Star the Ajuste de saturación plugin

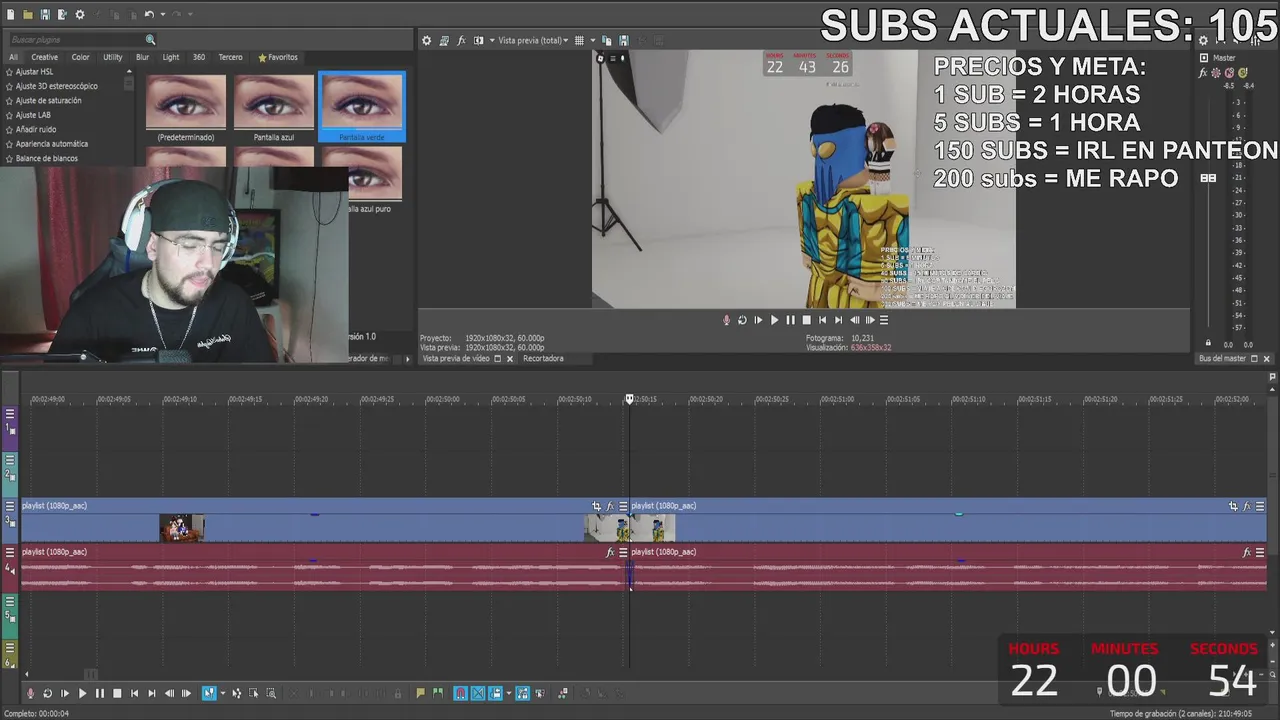[9, 101]
